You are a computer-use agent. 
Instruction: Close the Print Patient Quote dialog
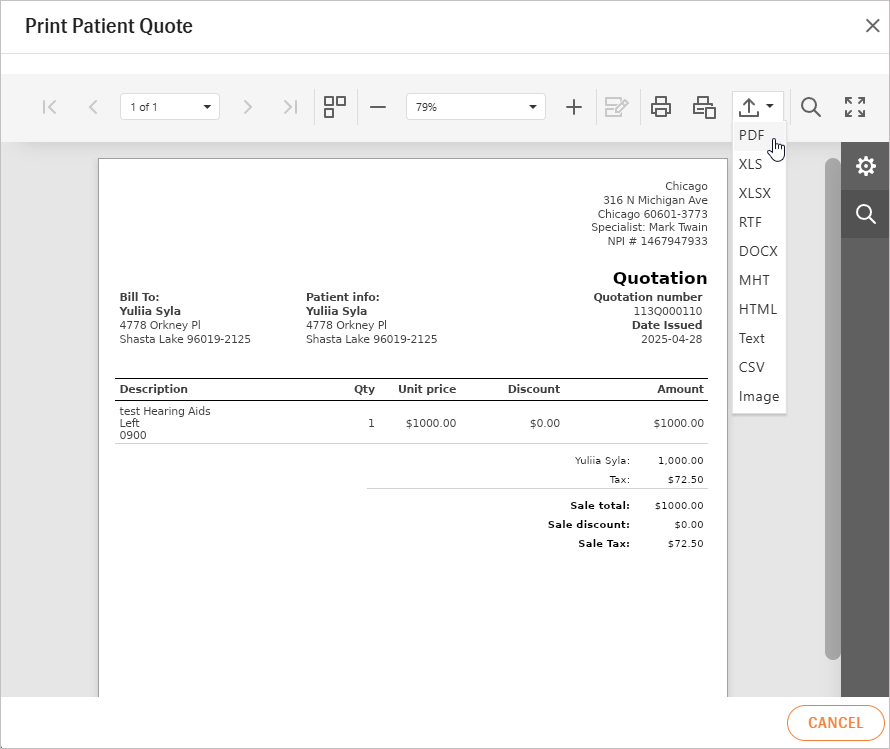872,26
